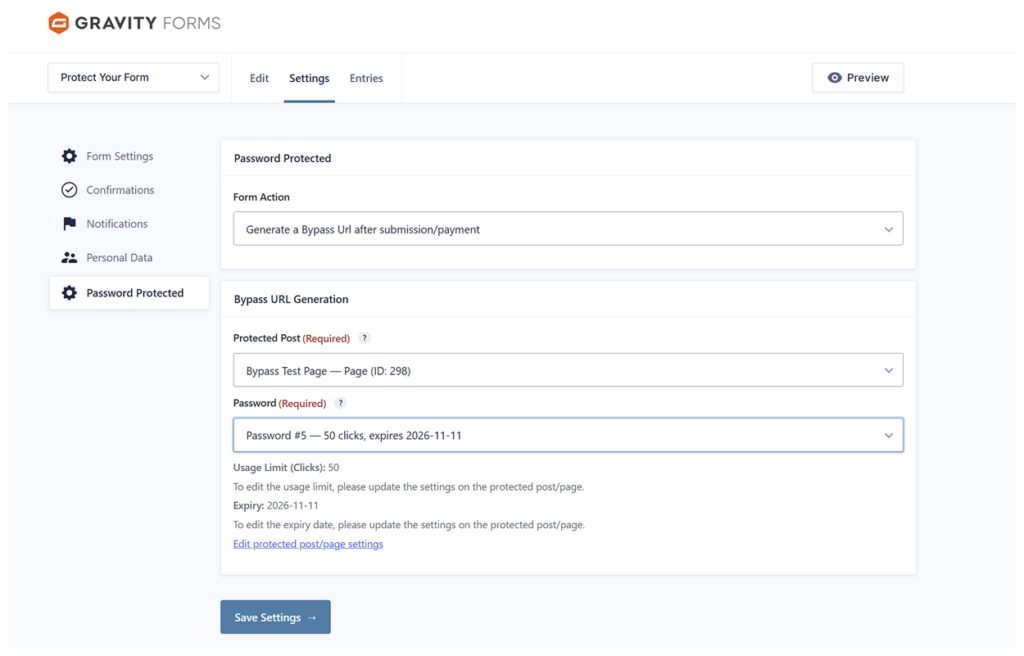Click the Password Protected gear icon in sidebar

[x=69, y=293]
